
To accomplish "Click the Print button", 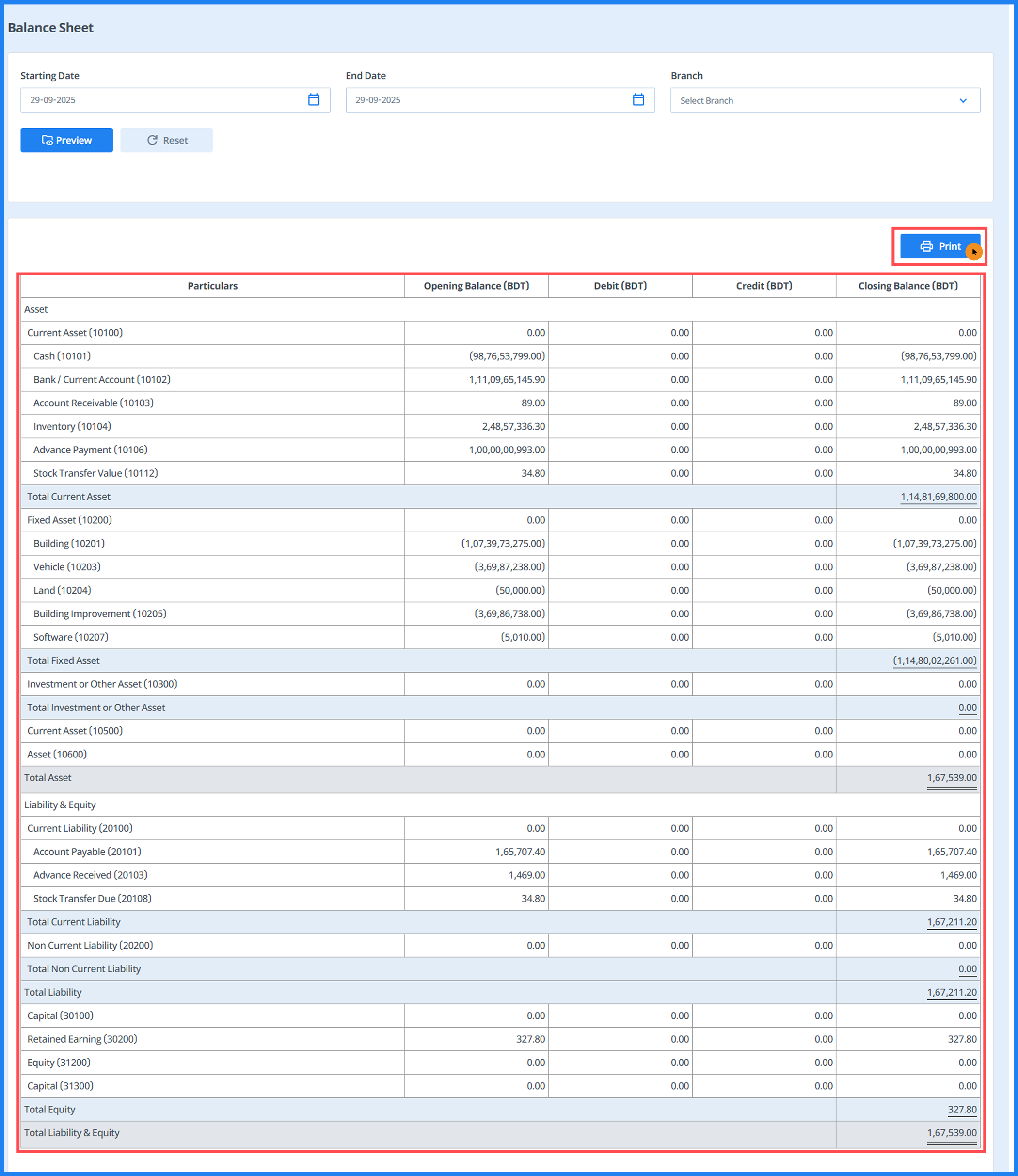I will (940, 246).
